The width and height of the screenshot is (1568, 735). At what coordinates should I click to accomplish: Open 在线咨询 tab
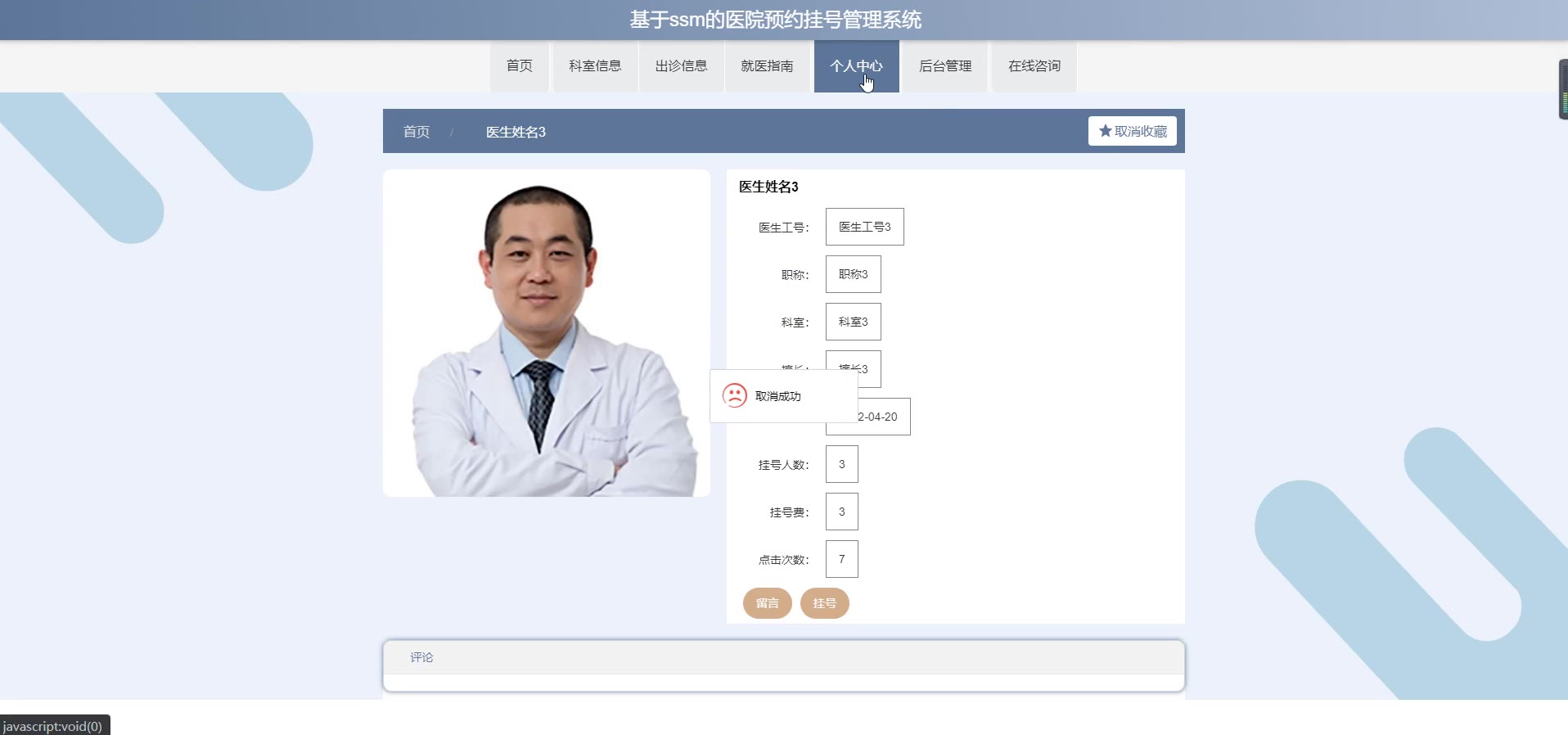[1034, 66]
